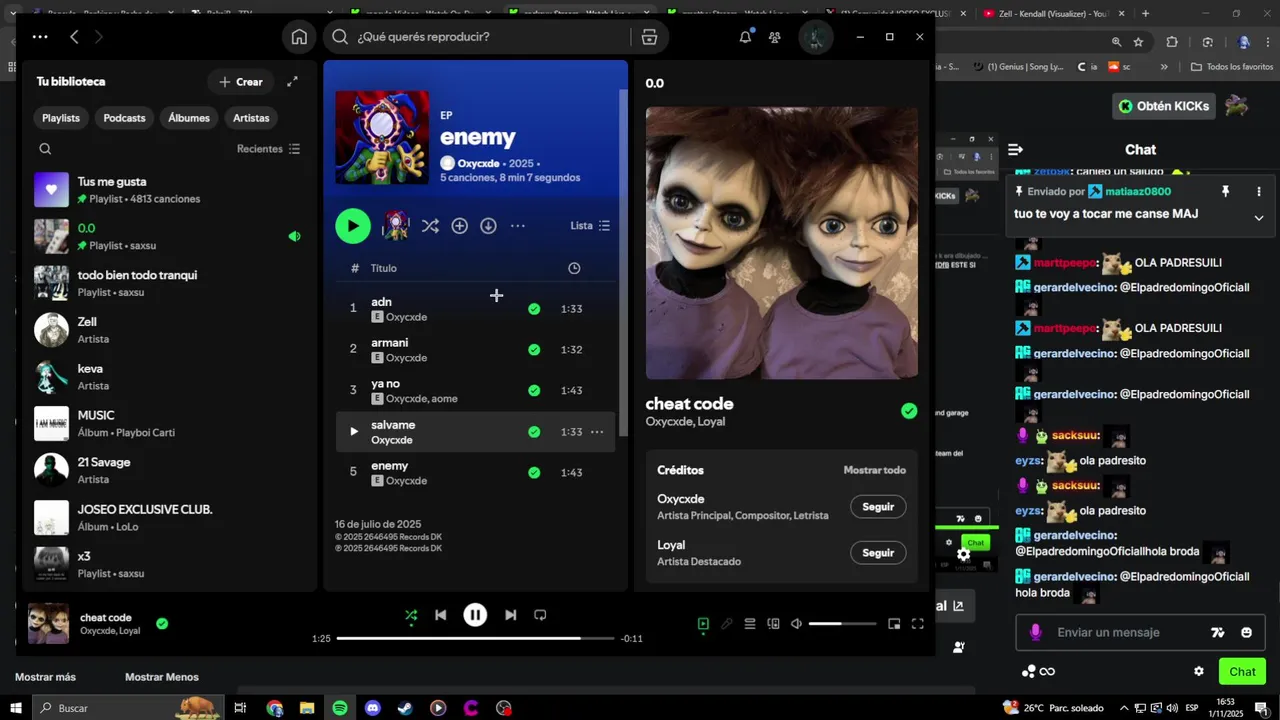The width and height of the screenshot is (1280, 720).
Task: Open 'todo bien todo tranqui' playlist
Action: click(168, 283)
